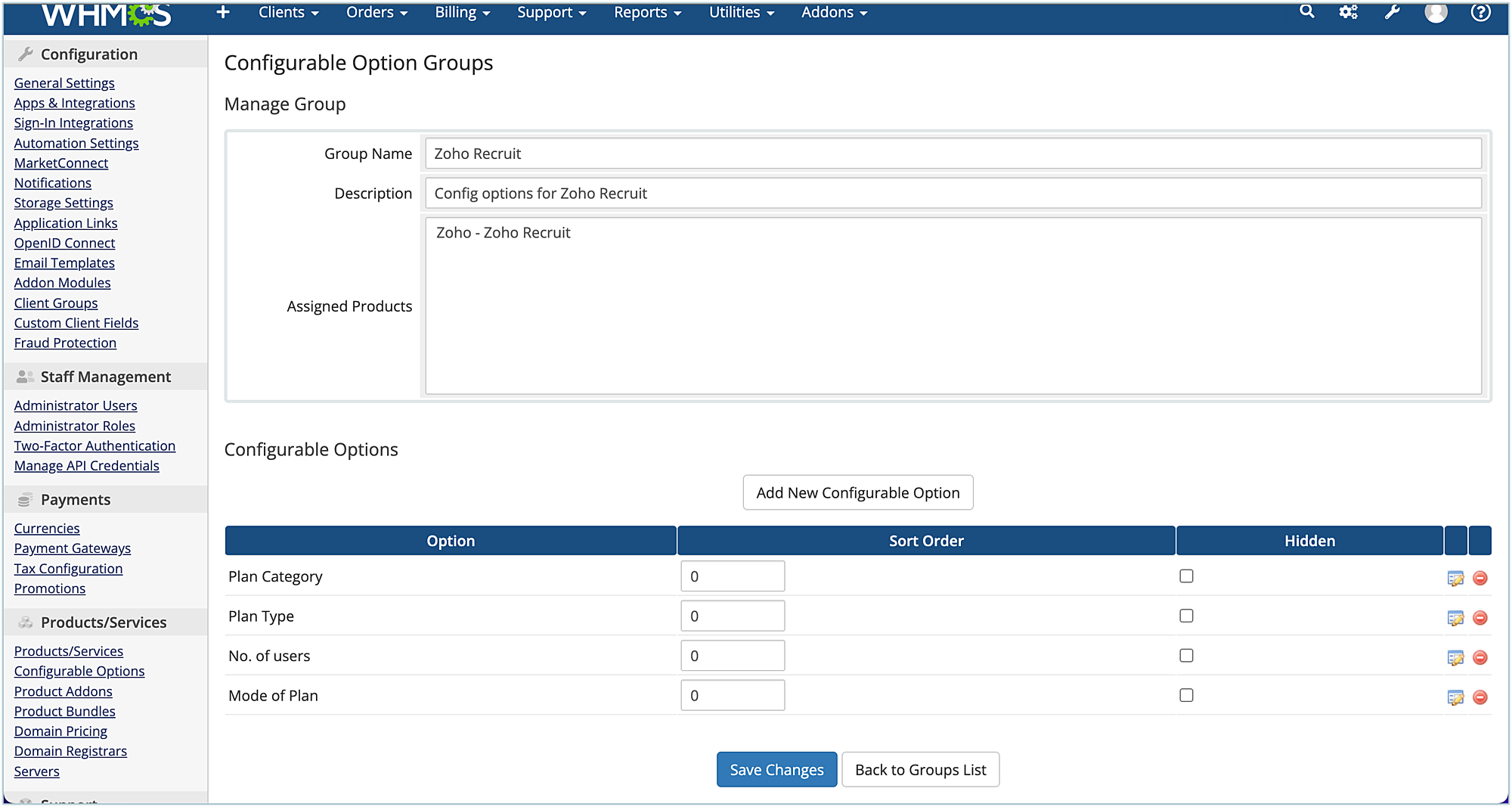The image size is (1512, 807).
Task: Toggle Hidden checkbox for Plan Type
Action: click(x=1186, y=616)
